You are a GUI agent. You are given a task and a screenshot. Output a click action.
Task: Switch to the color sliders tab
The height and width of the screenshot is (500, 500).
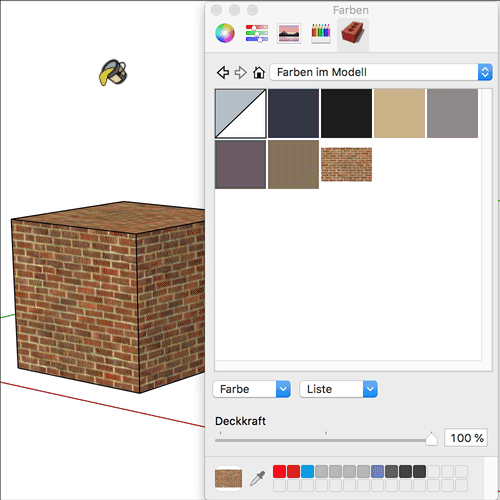[x=257, y=33]
